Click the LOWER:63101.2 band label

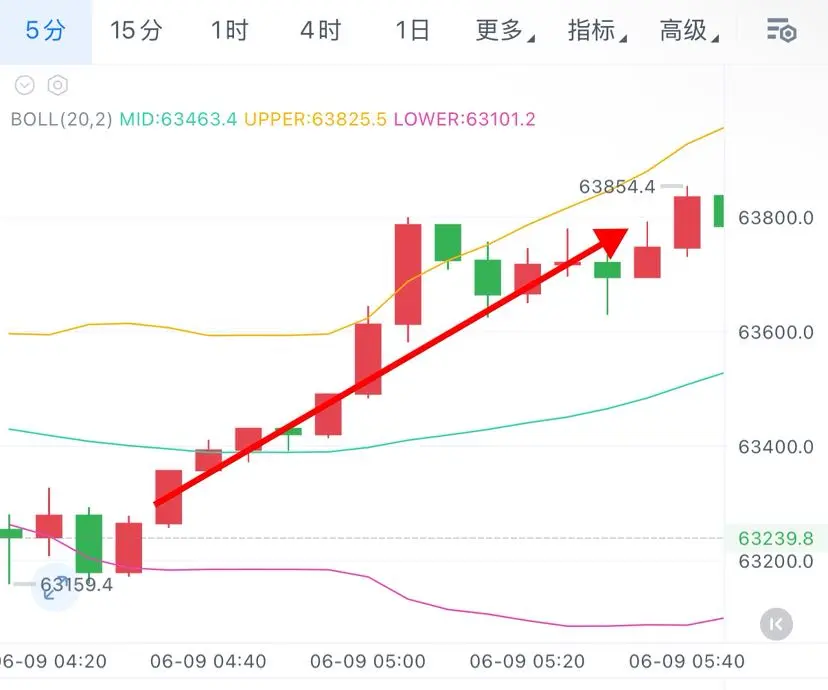pos(465,119)
